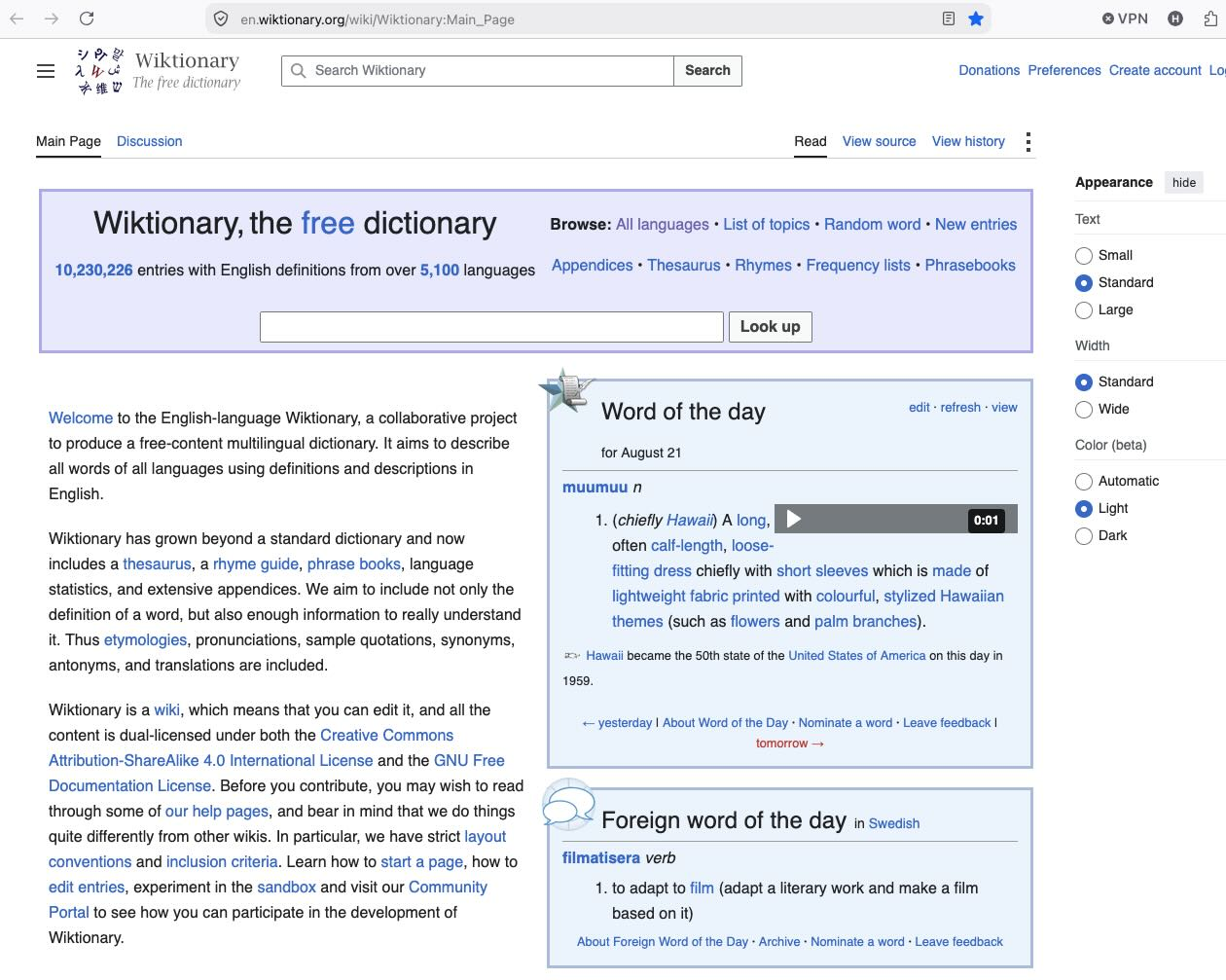Click the Look up button
This screenshot has width=1226, height=980.
tap(770, 327)
